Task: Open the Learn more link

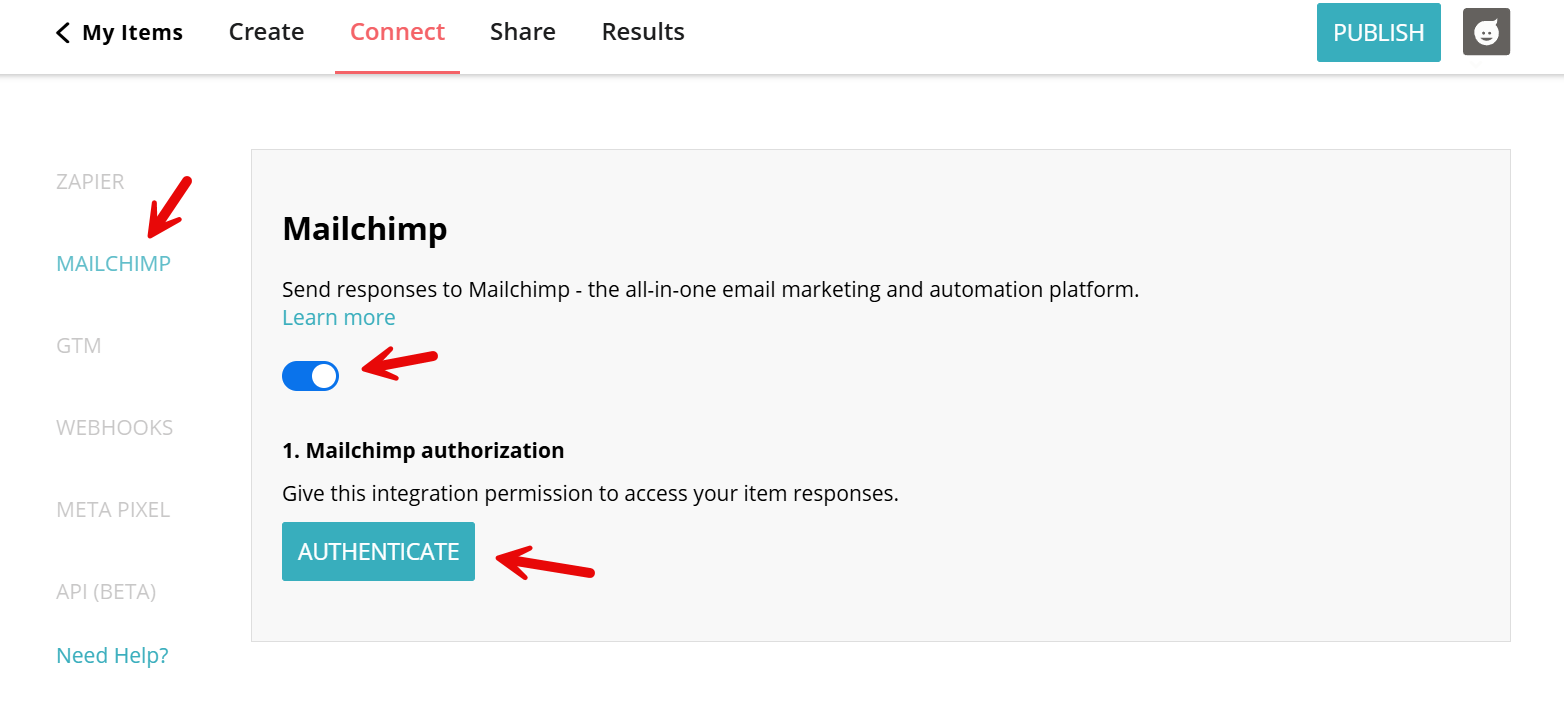Action: (x=338, y=317)
